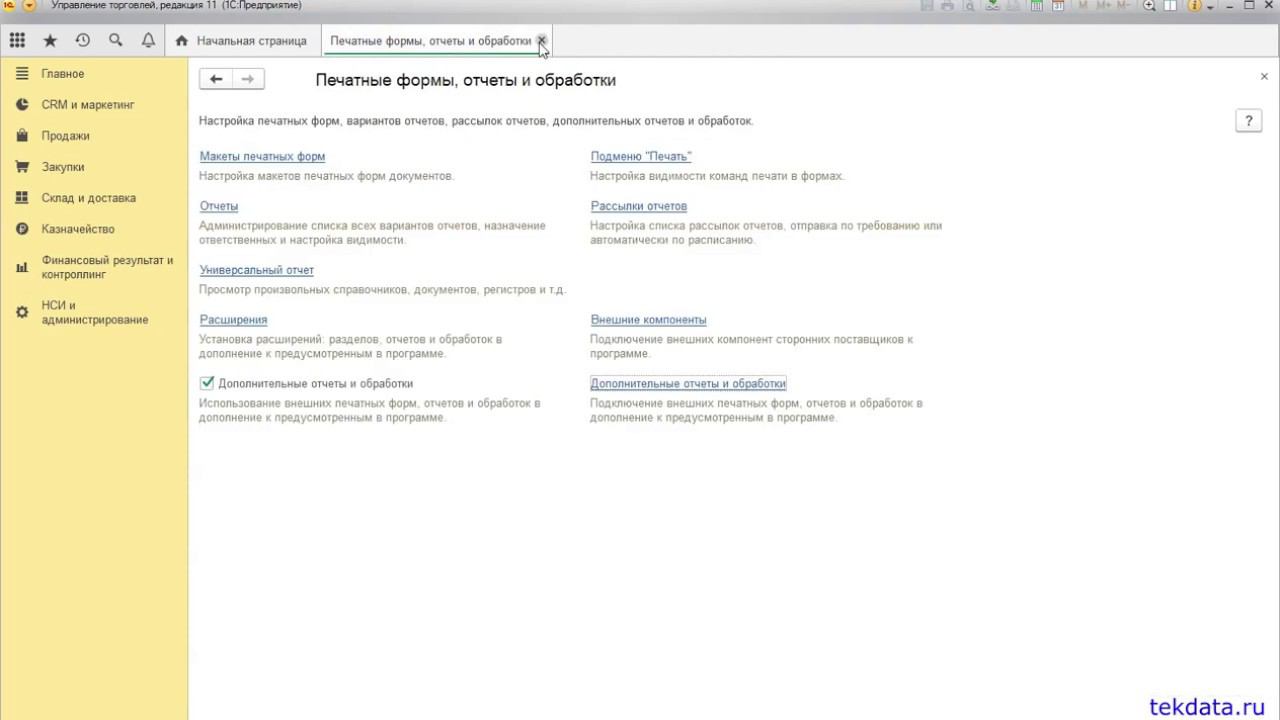Image resolution: width=1280 pixels, height=720 pixels.
Task: Click the home icon of Начальная страница
Action: 181,41
